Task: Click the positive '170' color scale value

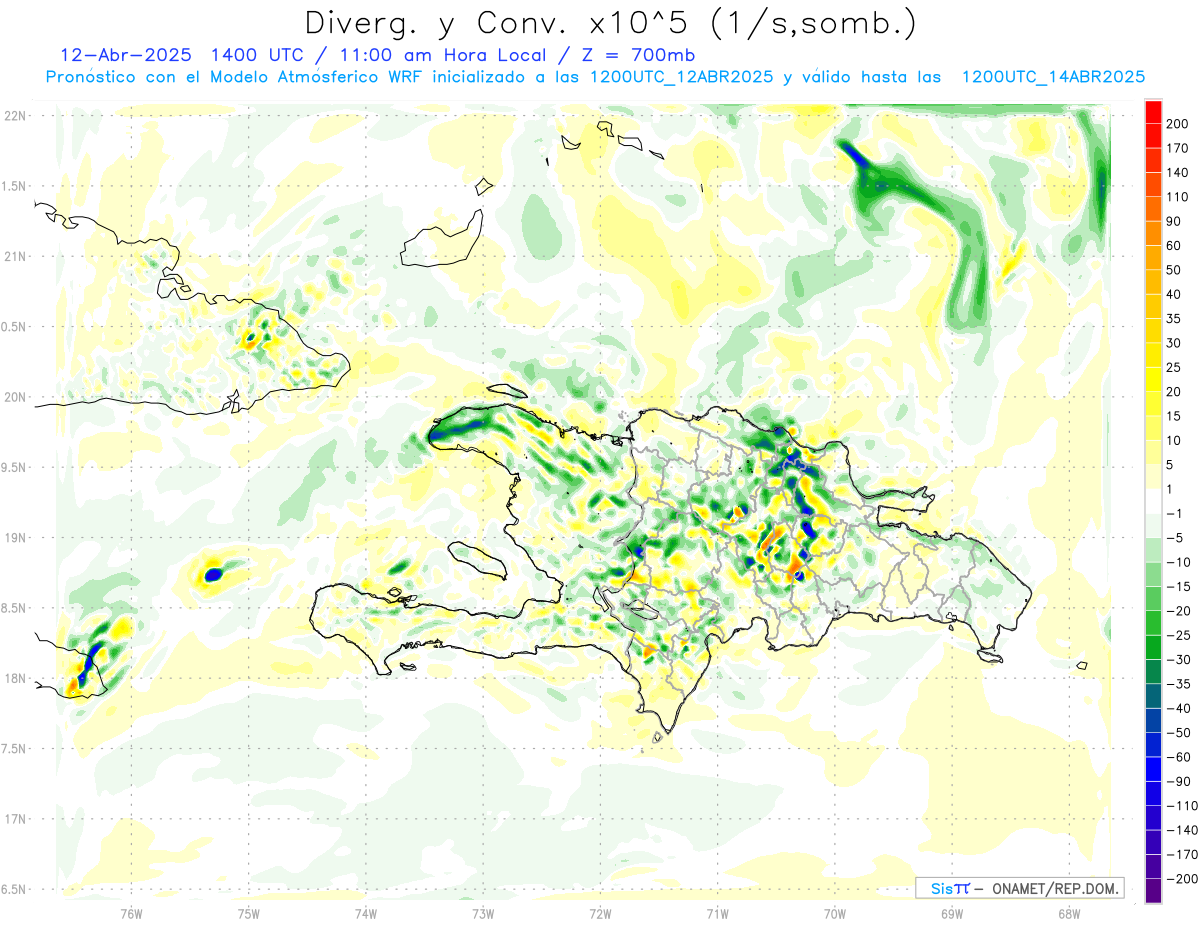Action: point(1177,148)
